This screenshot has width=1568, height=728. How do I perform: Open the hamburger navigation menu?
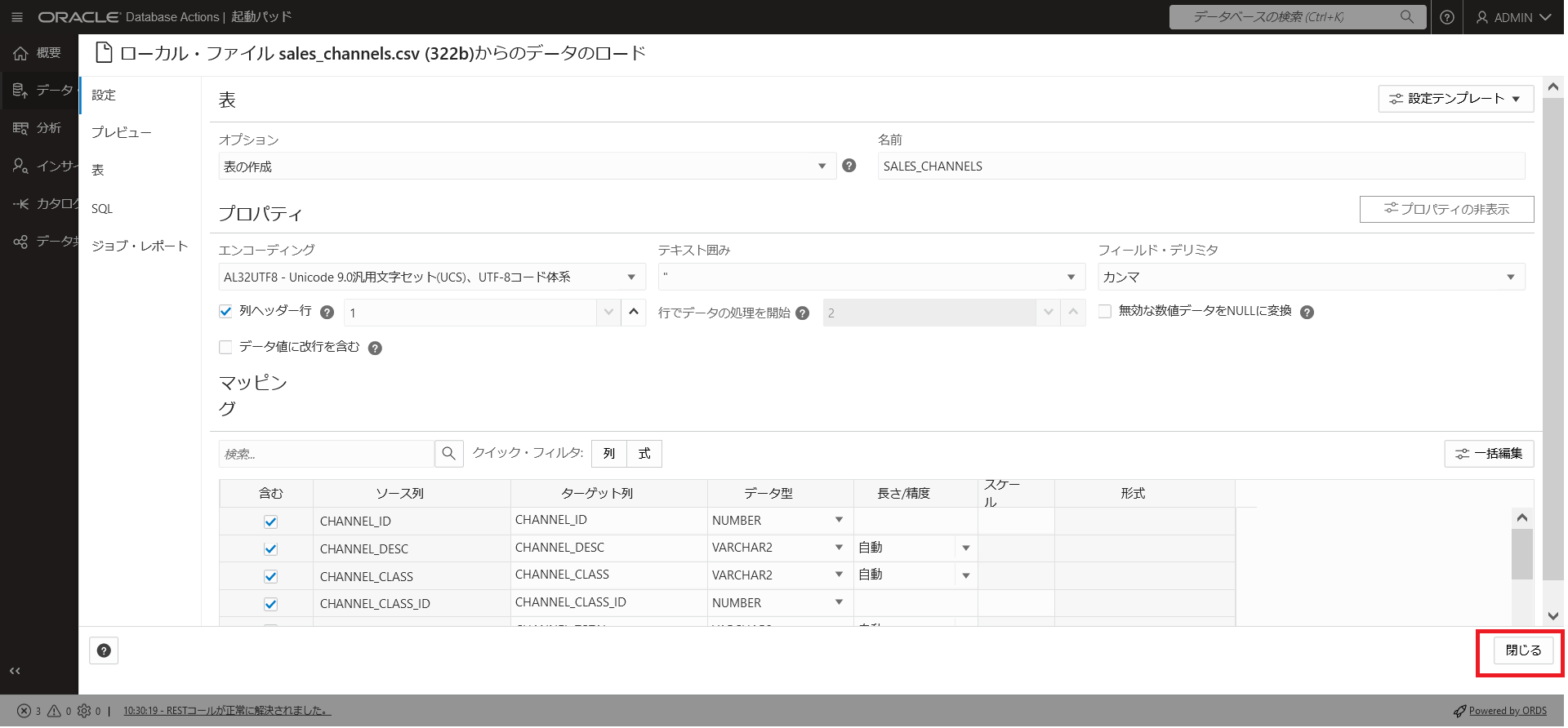point(17,17)
